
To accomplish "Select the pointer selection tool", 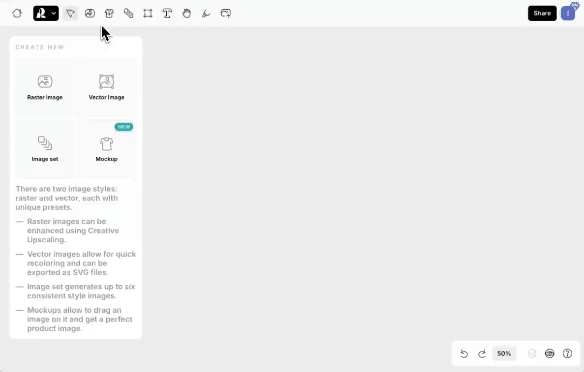I will coord(70,13).
